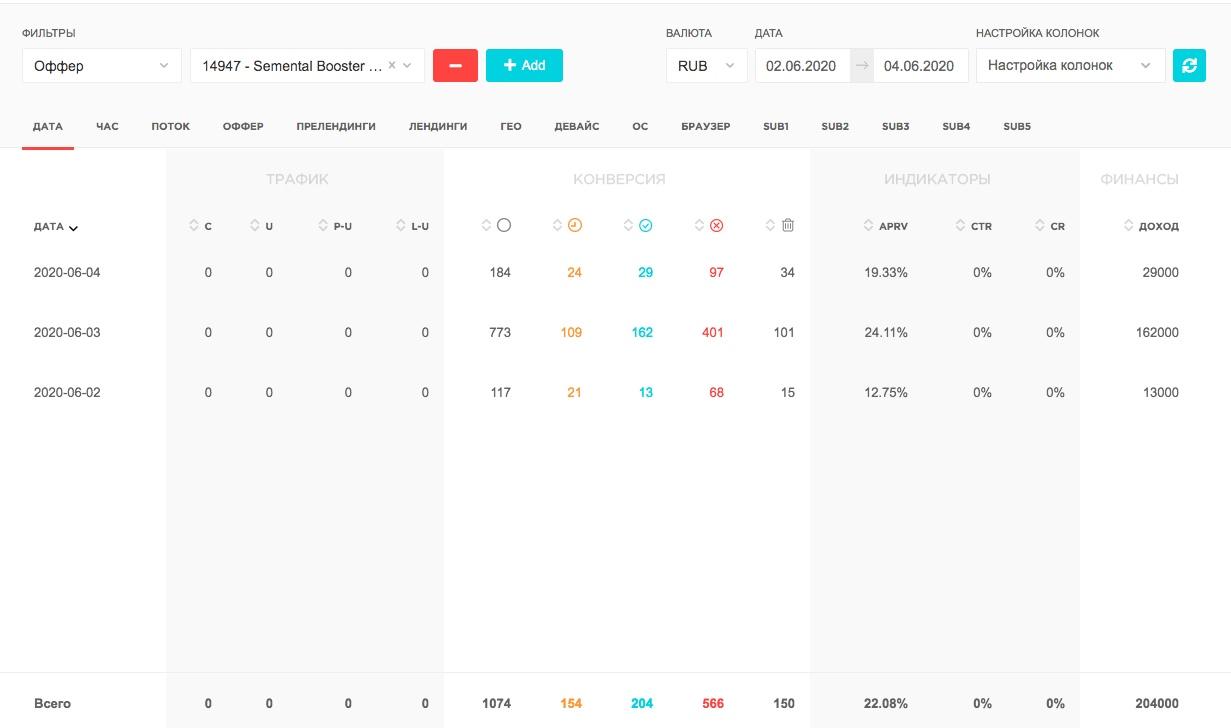Click the green refresh icon button
Screen dimensions: 1231x728
click(1189, 65)
